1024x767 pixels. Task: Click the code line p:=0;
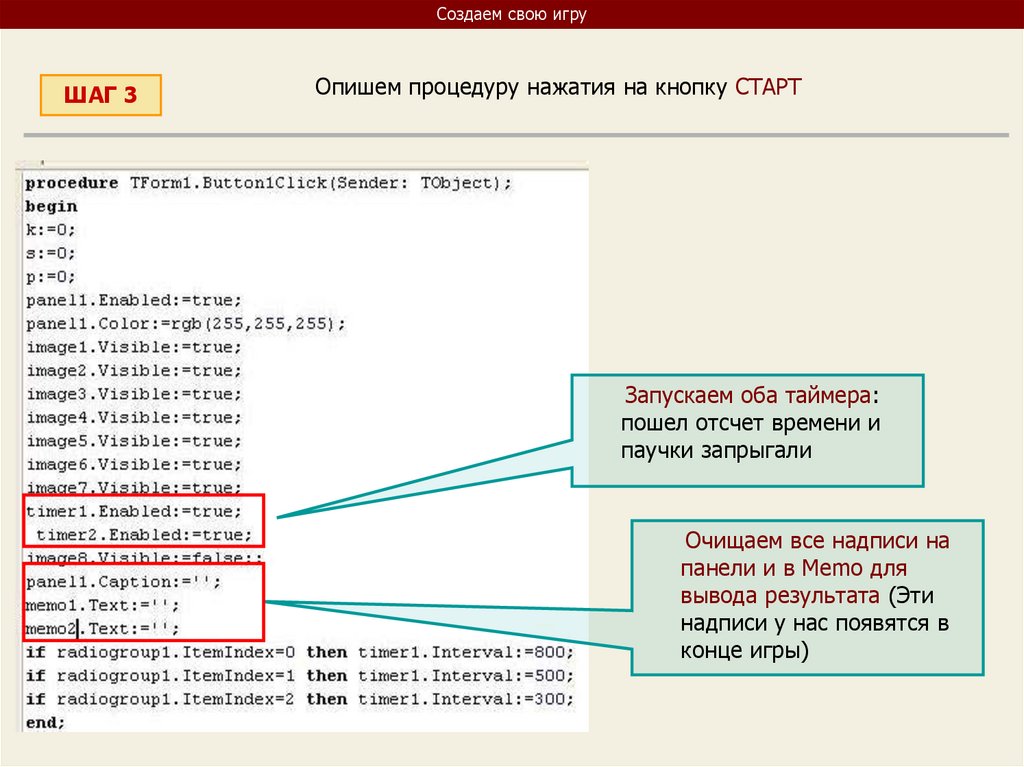pos(50,277)
